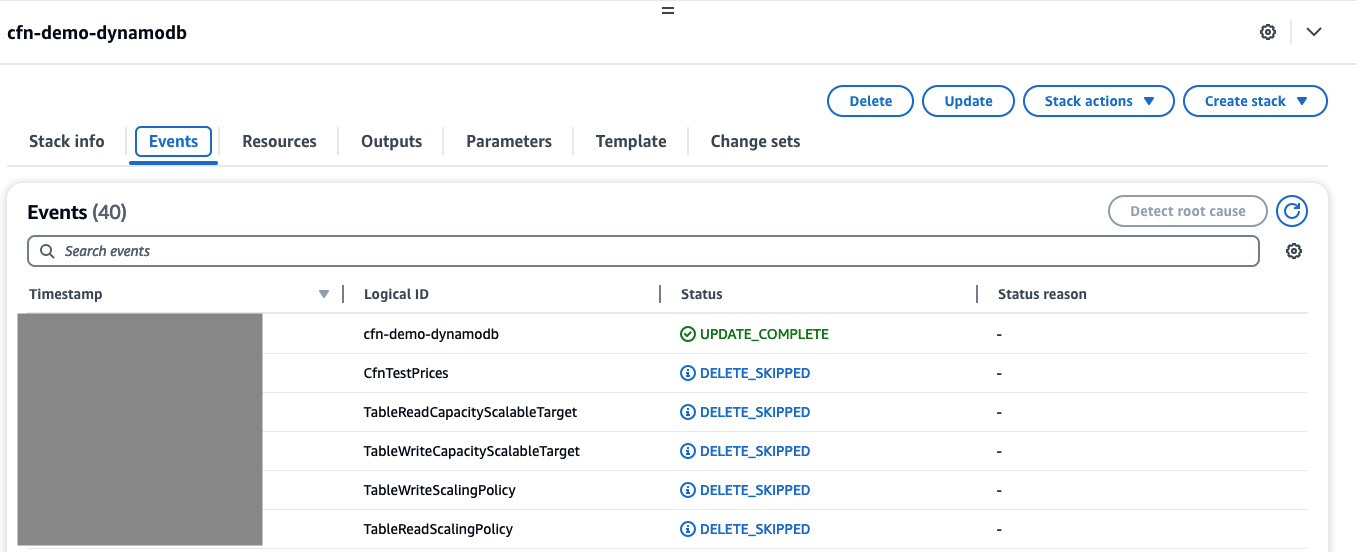Open the Resources tab

[x=279, y=141]
